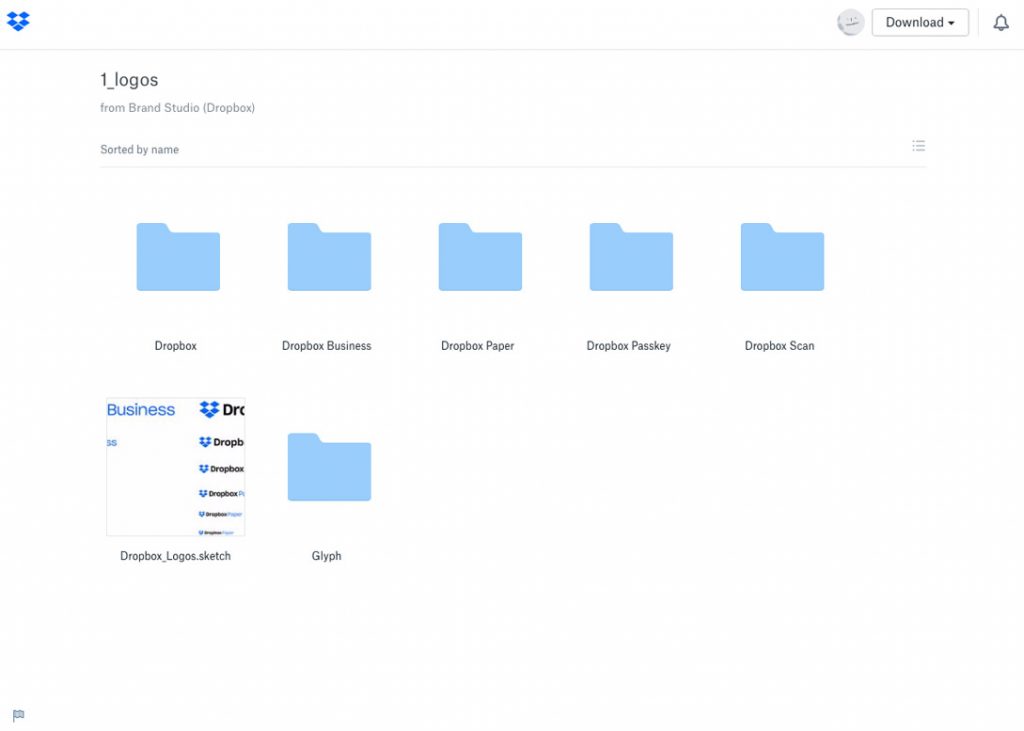This screenshot has height=731, width=1024.
Task: Expand the Download dropdown button
Action: [x=919, y=23]
